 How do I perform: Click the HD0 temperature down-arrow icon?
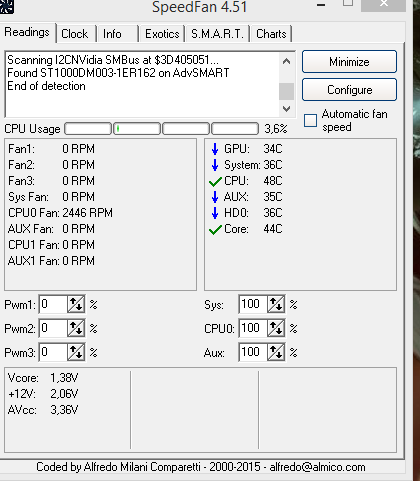tap(215, 213)
